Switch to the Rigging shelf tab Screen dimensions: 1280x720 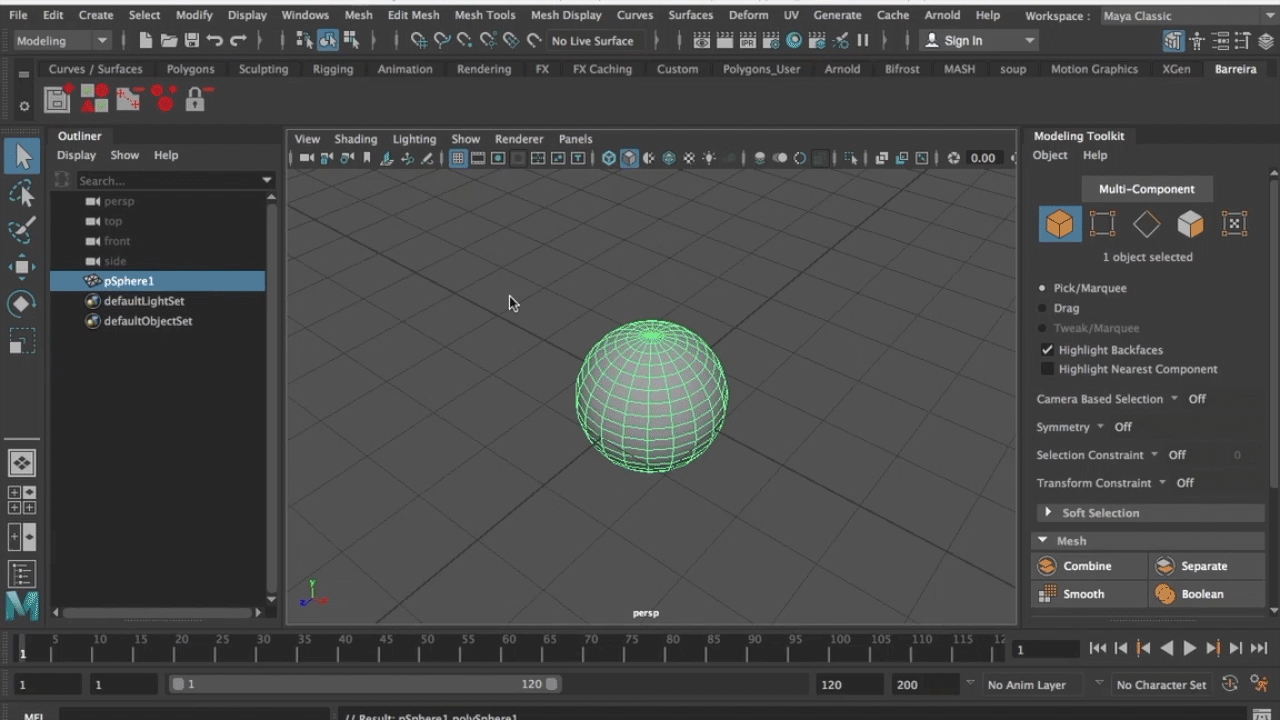click(333, 69)
